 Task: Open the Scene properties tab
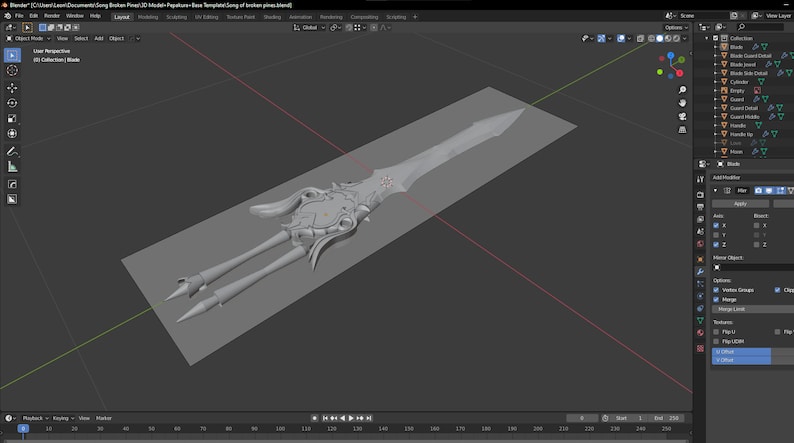(x=700, y=231)
